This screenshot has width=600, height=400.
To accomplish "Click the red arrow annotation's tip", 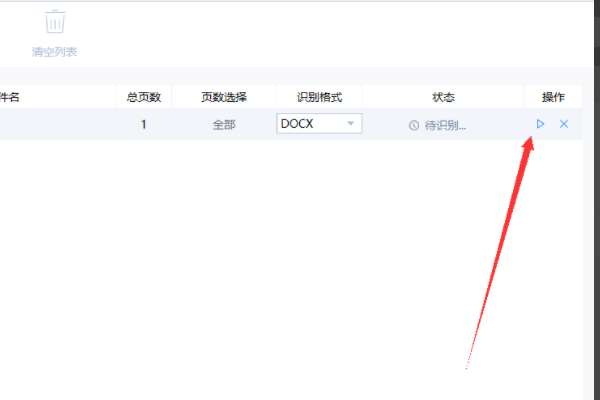I will [530, 139].
